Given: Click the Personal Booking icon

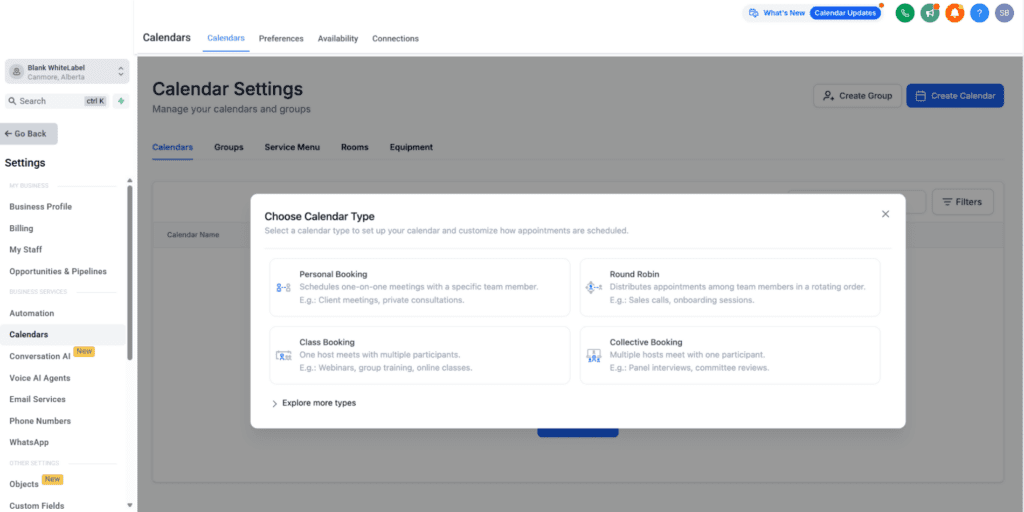Looking at the screenshot, I should click(283, 287).
